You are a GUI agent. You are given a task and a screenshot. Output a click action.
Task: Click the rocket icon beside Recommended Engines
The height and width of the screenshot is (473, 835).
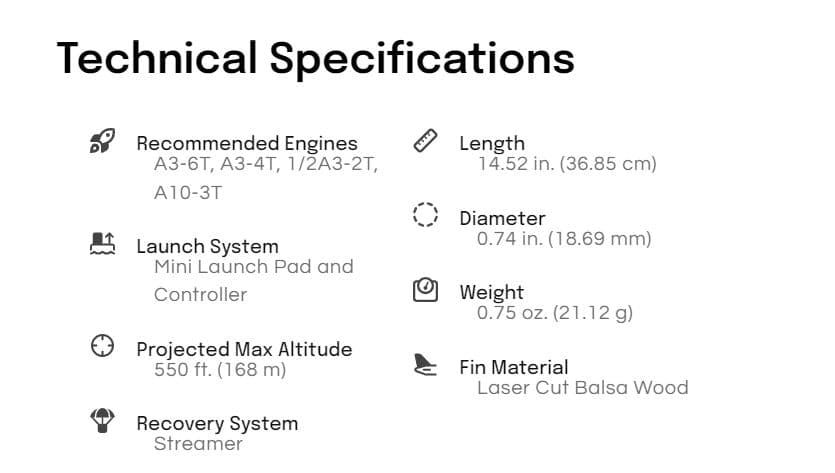click(102, 141)
